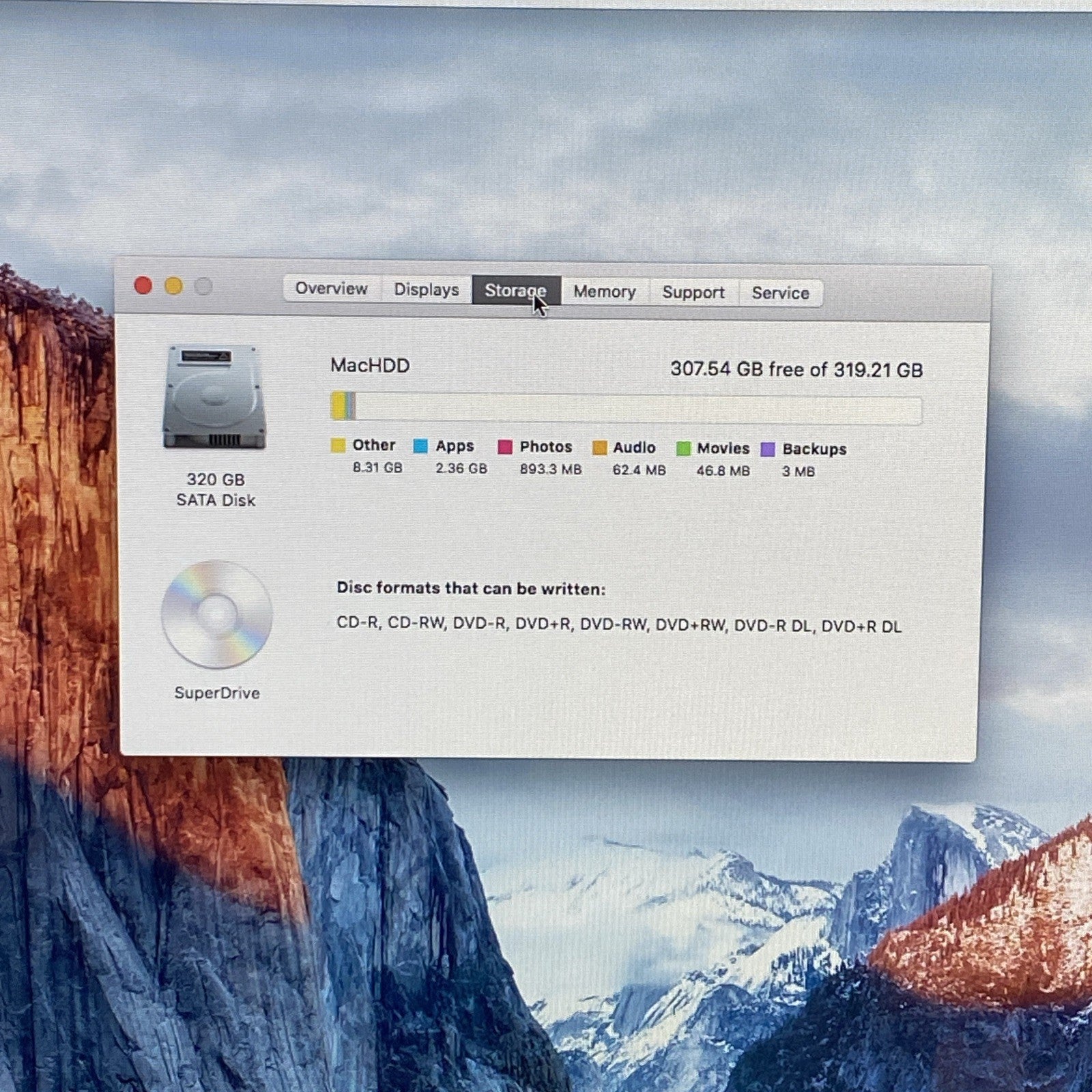Click the yellow Other legend swatch
The image size is (1092, 1092).
[x=338, y=446]
